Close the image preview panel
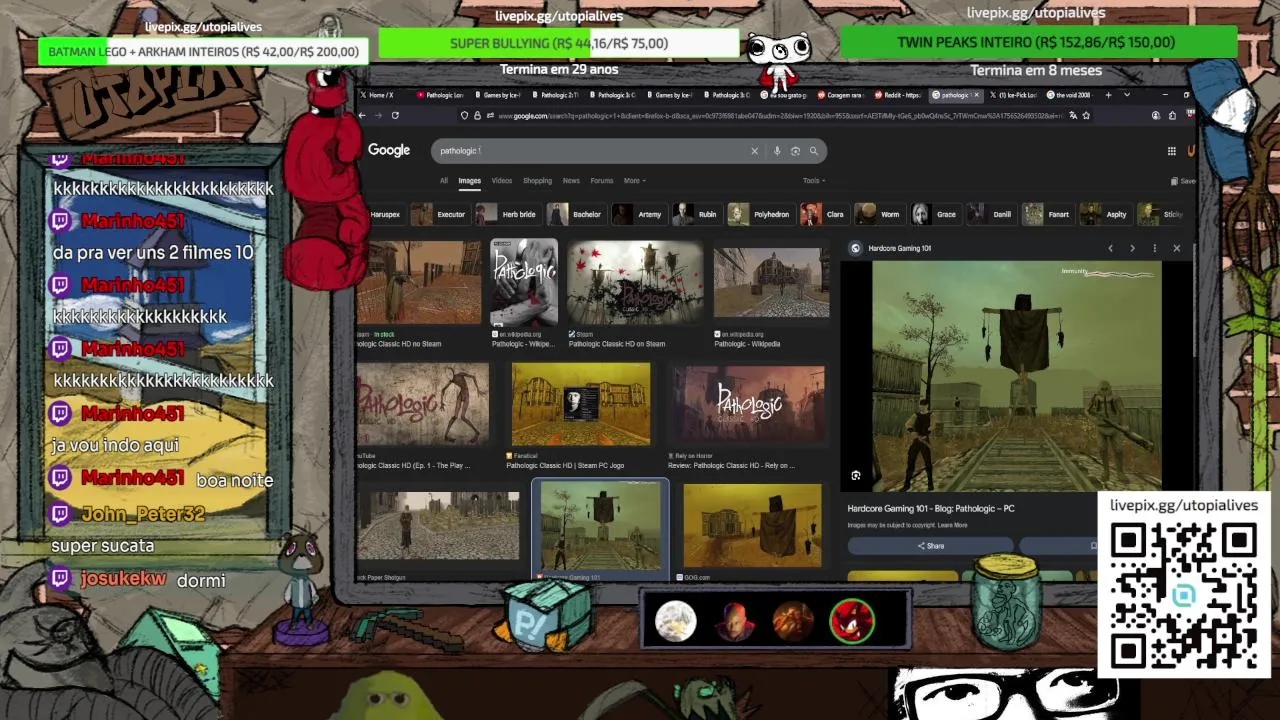The height and width of the screenshot is (720, 1280). (1176, 248)
